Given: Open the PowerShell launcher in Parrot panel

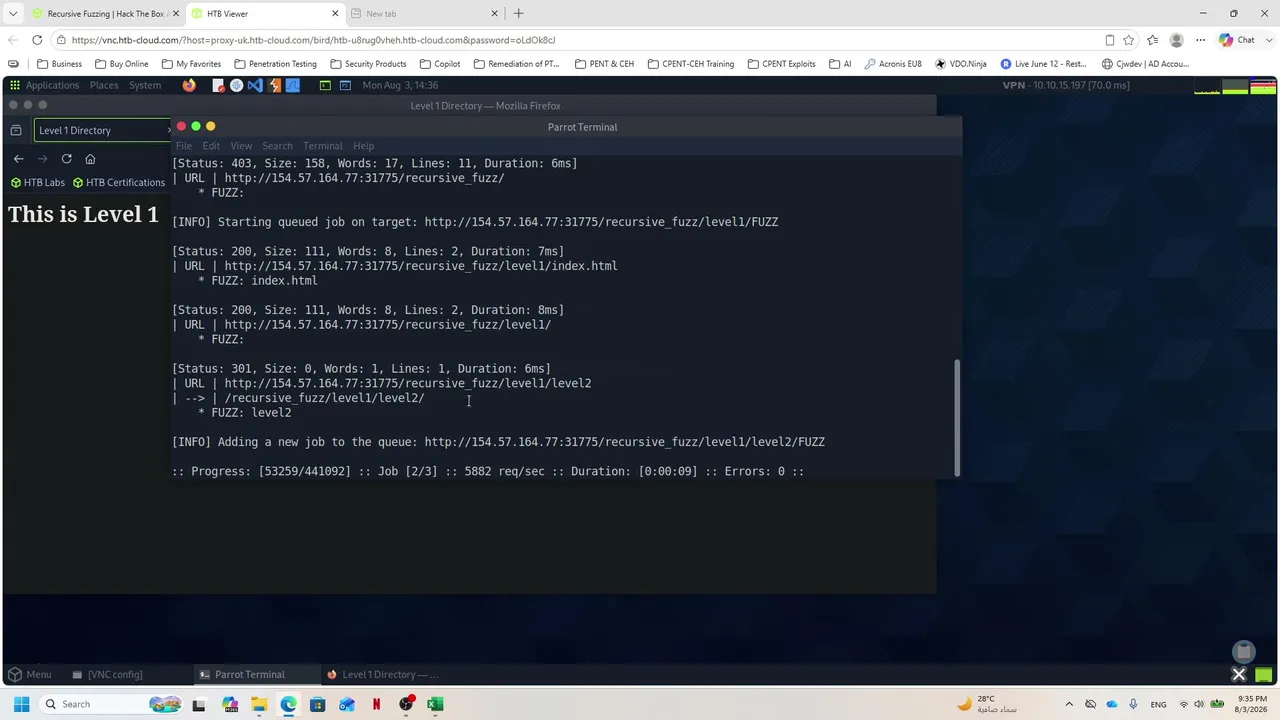Looking at the screenshot, I should click(345, 85).
